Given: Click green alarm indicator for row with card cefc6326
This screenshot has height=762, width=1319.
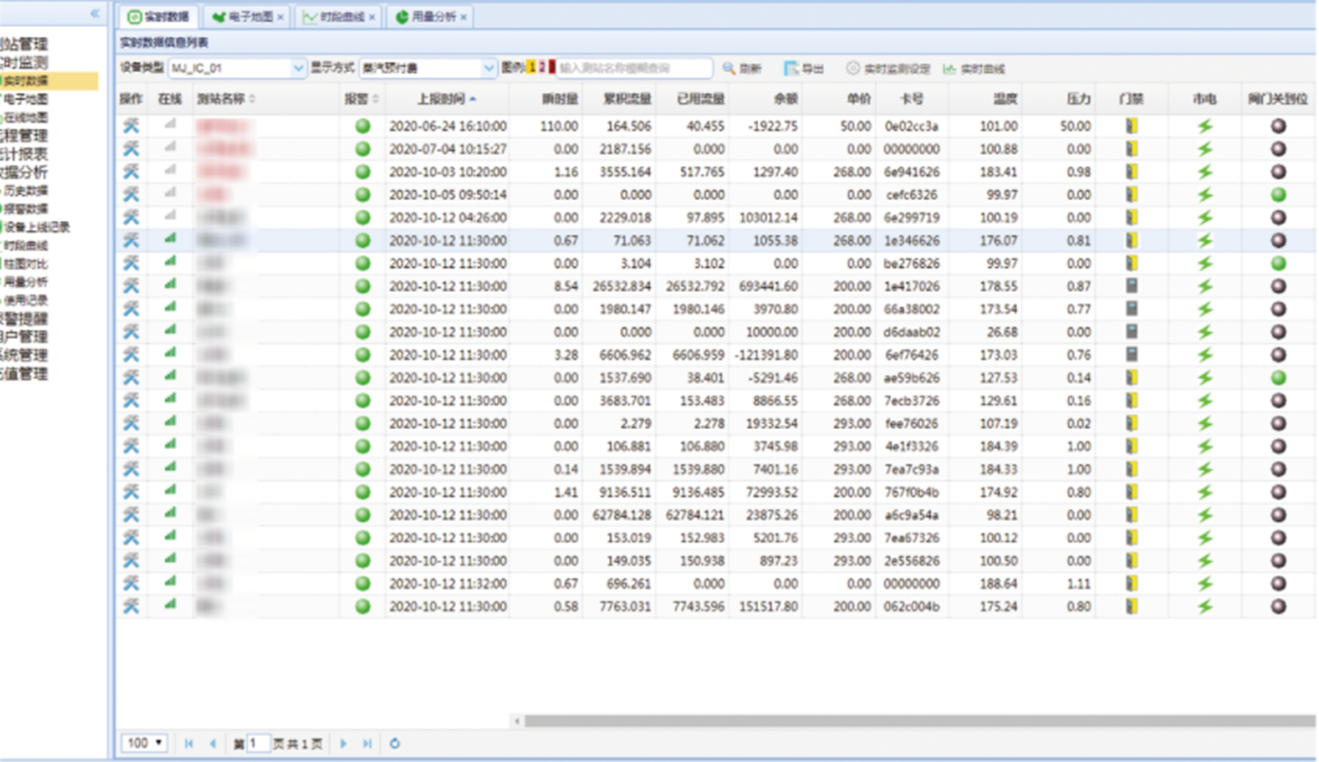Looking at the screenshot, I should [363, 195].
